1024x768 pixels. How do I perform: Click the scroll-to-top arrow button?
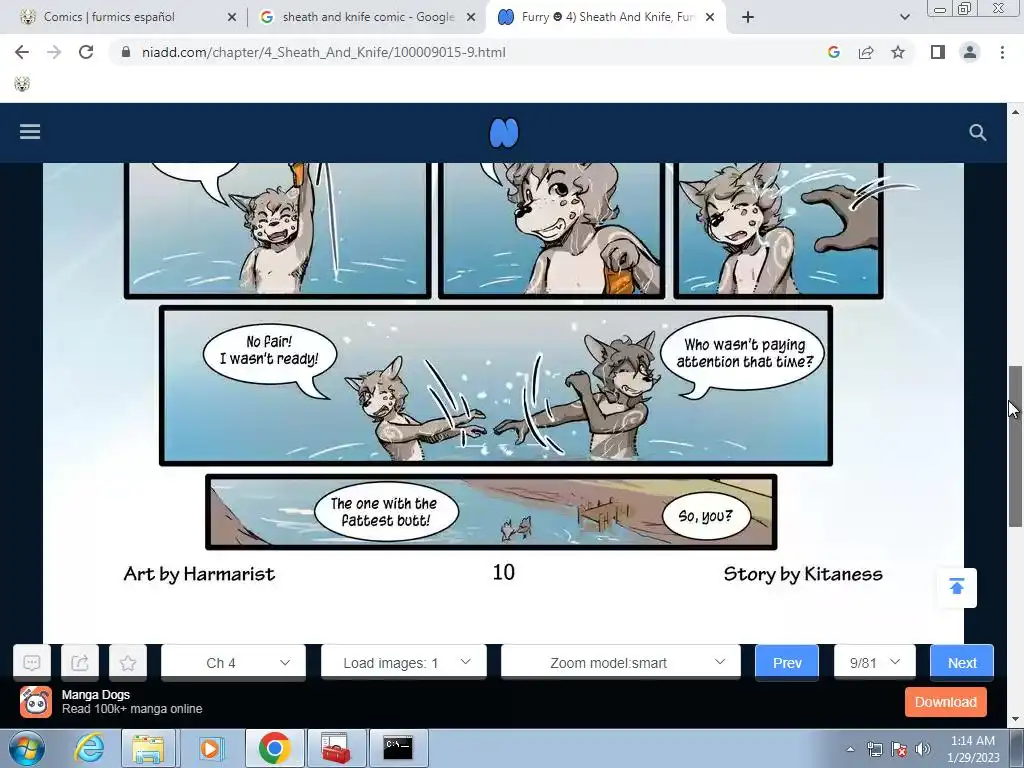(957, 587)
